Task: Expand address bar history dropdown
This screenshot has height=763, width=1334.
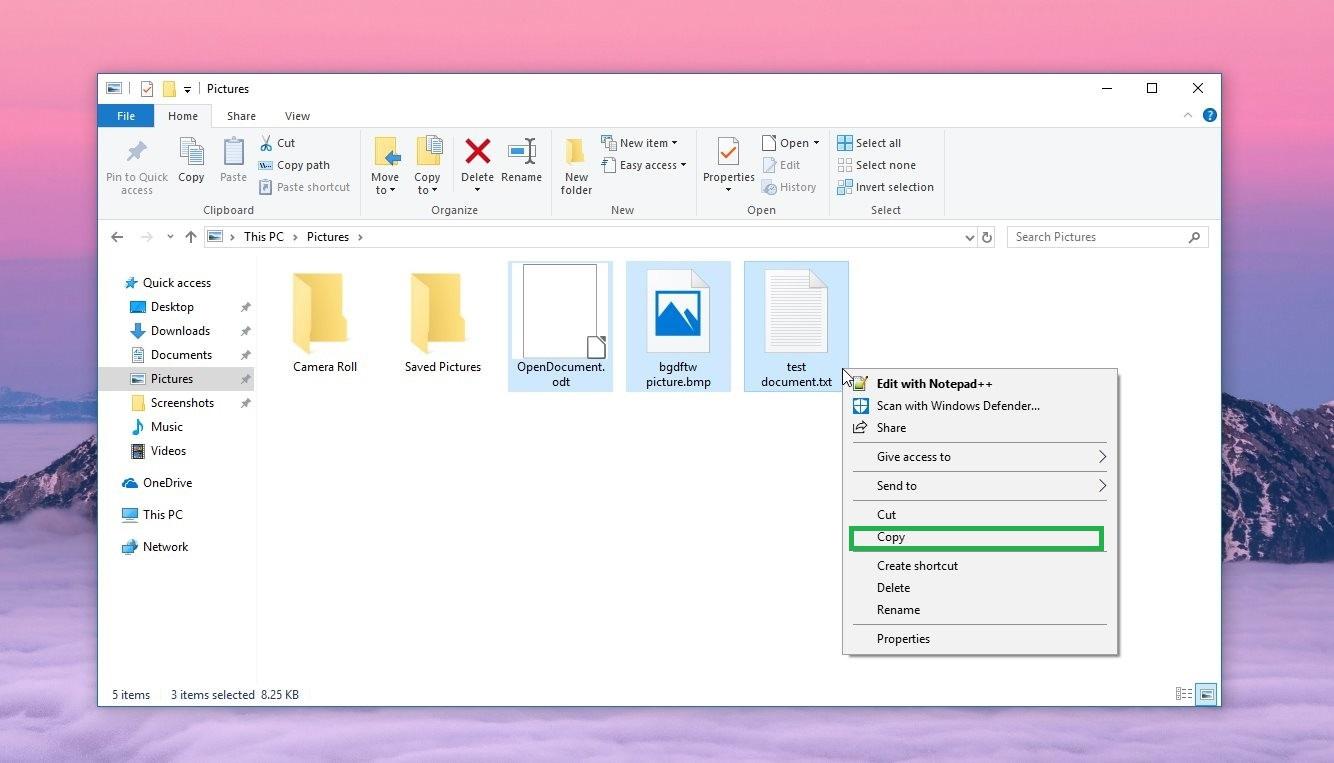Action: [x=969, y=238]
